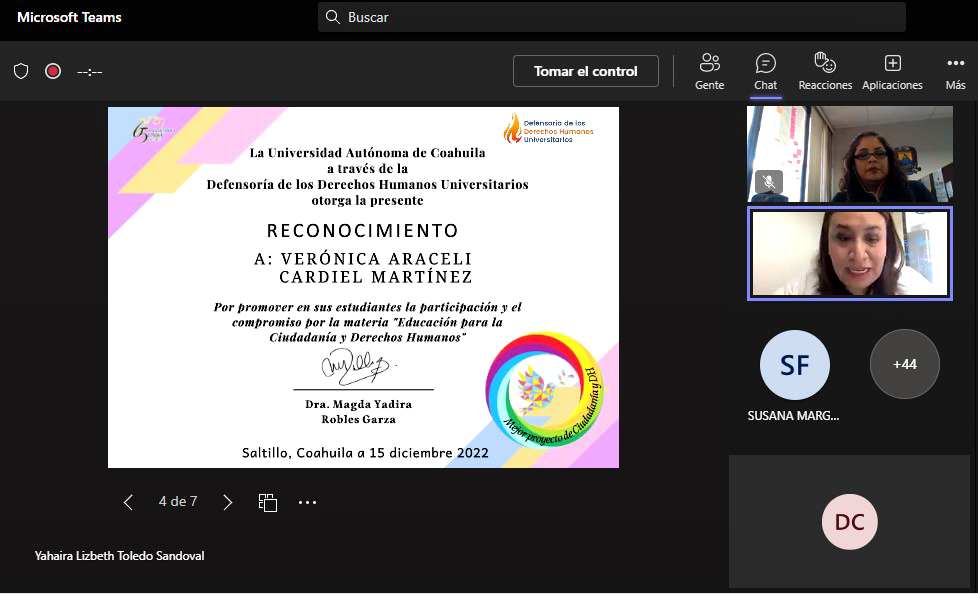Screen dimensions: 978x596
Task: Expand the Más options menu
Action: pos(955,71)
